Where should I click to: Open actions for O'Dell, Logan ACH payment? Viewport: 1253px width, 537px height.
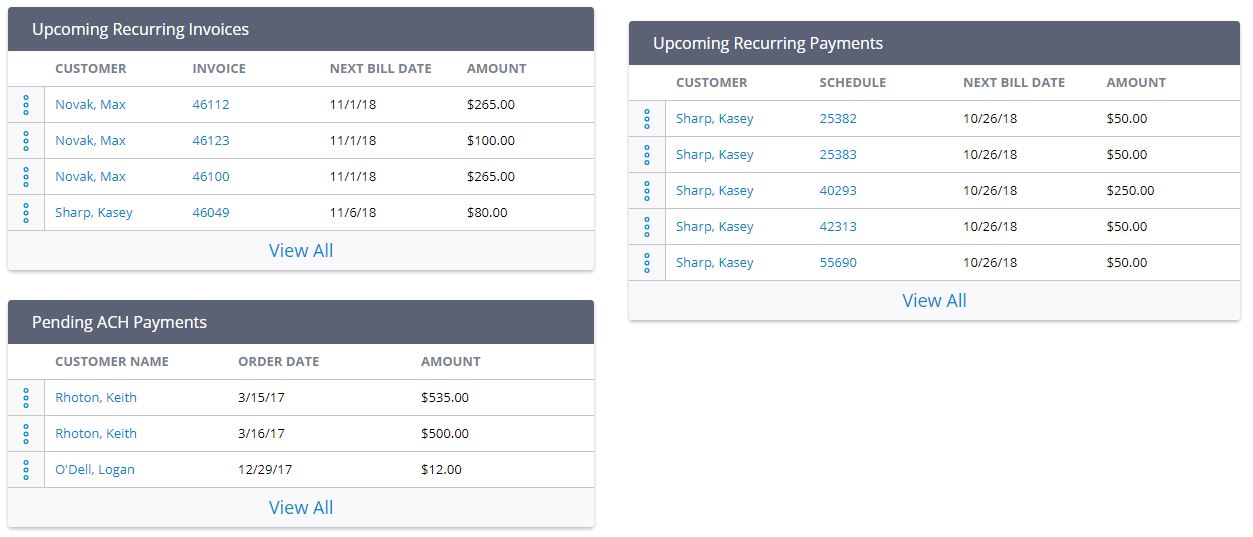pos(26,470)
